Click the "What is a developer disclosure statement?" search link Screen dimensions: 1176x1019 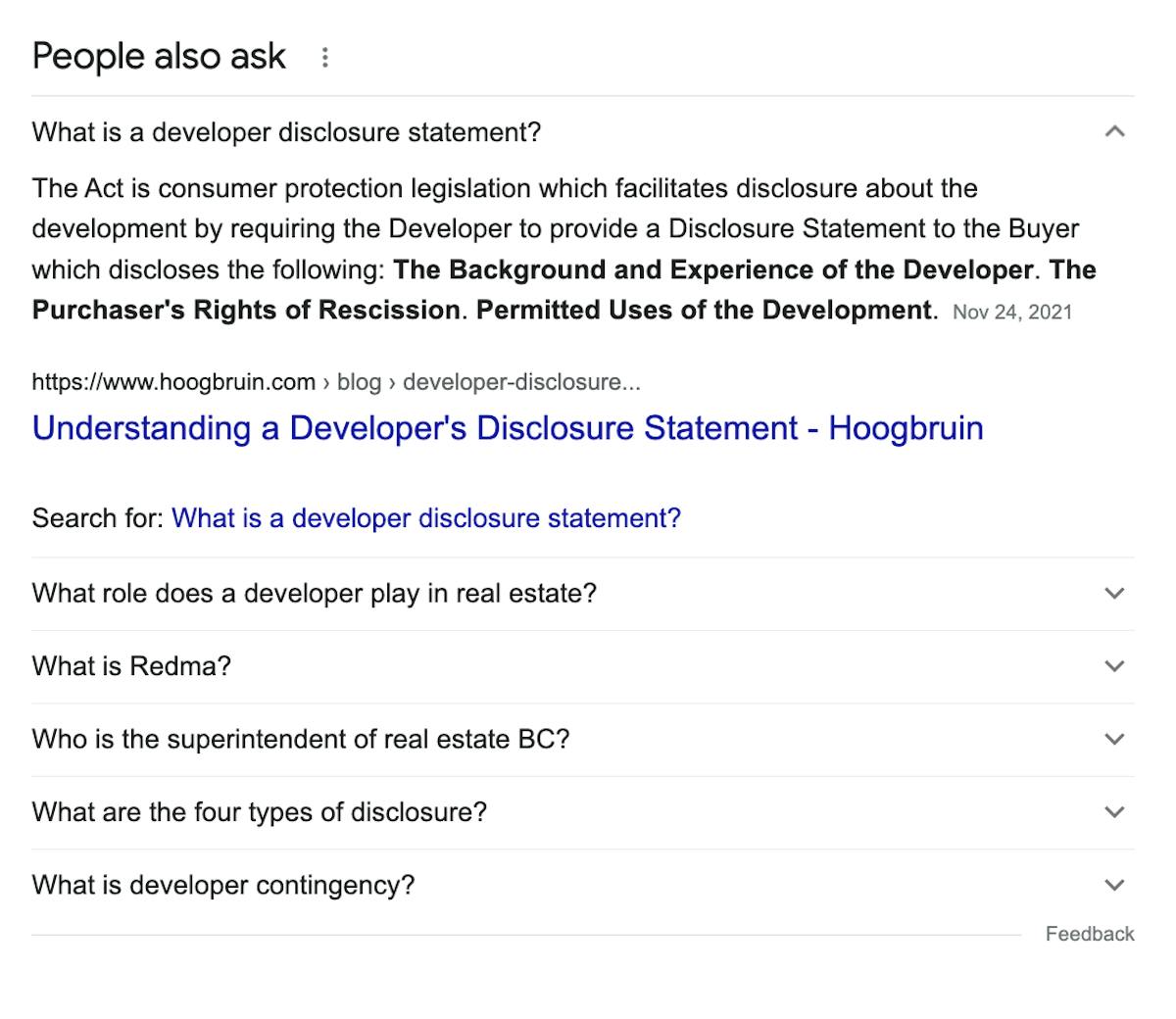click(426, 517)
